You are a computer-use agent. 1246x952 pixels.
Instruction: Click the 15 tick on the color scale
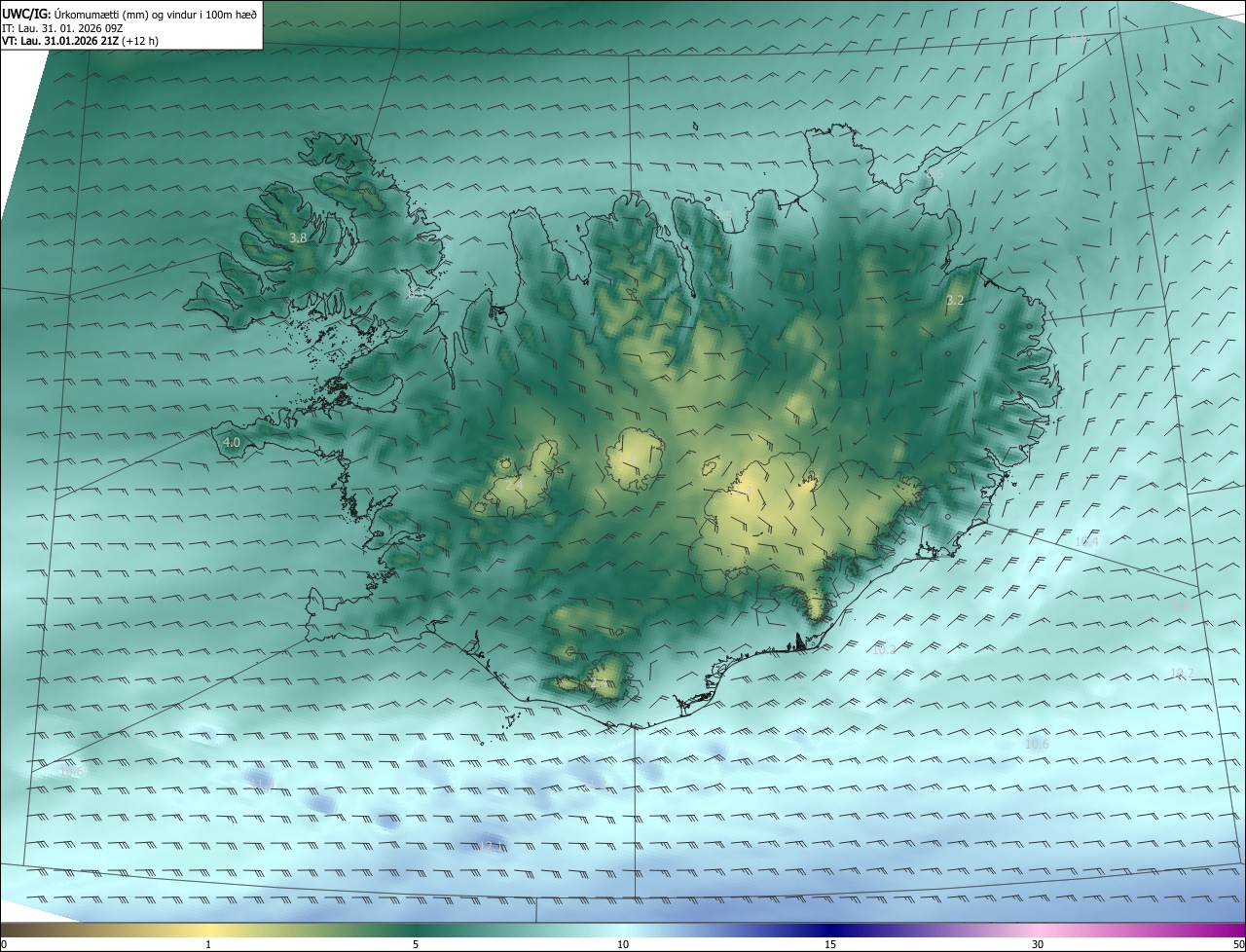click(x=830, y=944)
